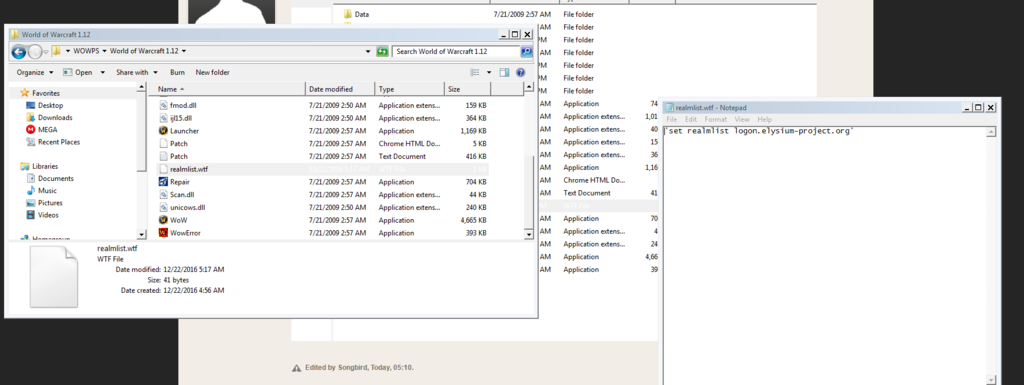Click the Burn toolbar button
The height and width of the screenshot is (385, 1024).
[177, 72]
